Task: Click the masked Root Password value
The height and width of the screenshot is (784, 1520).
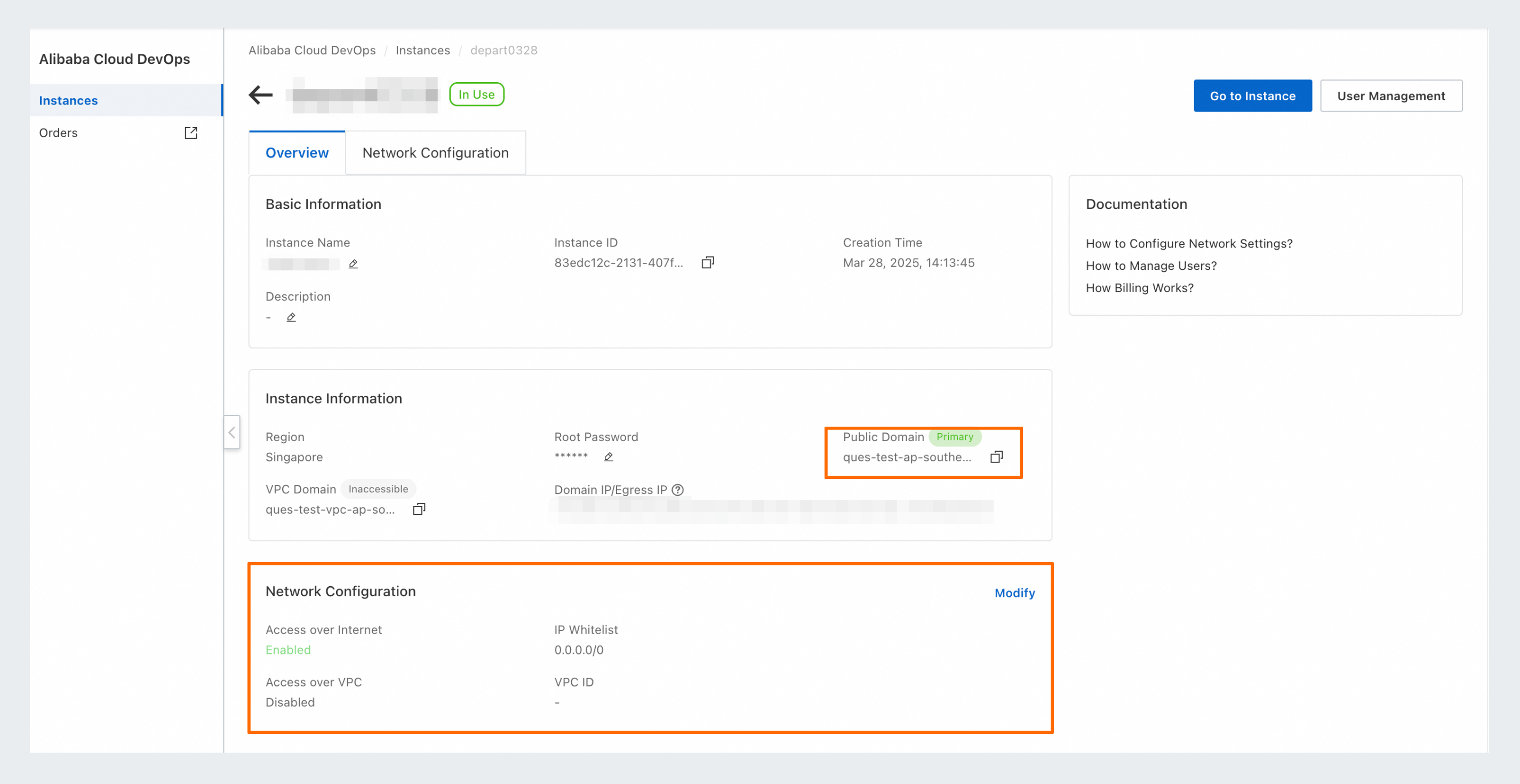Action: [x=571, y=456]
